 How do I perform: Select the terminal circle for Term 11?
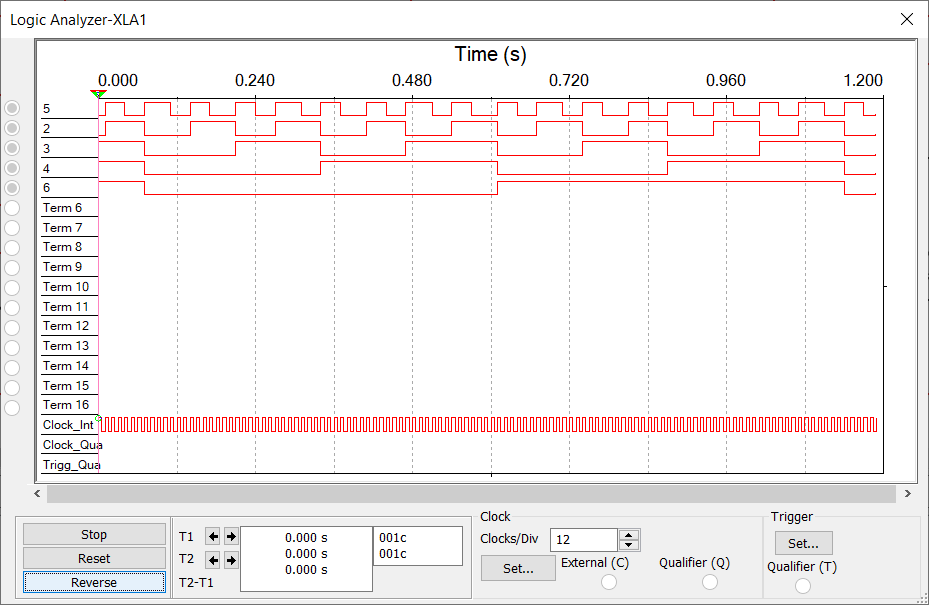tap(12, 308)
